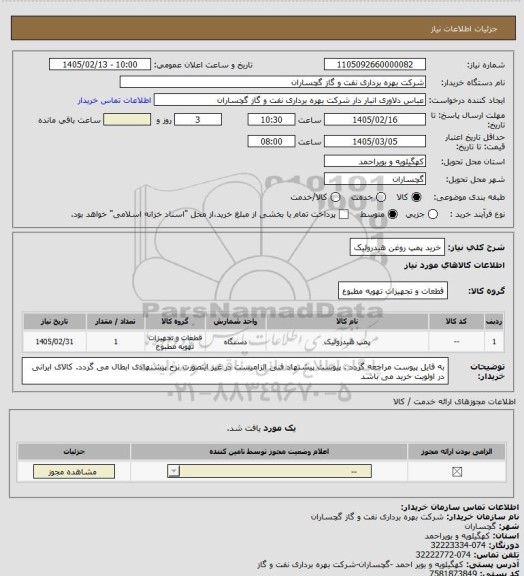Click the request creator name field
Viewport: 524px width, 576px height.
[x=290, y=100]
